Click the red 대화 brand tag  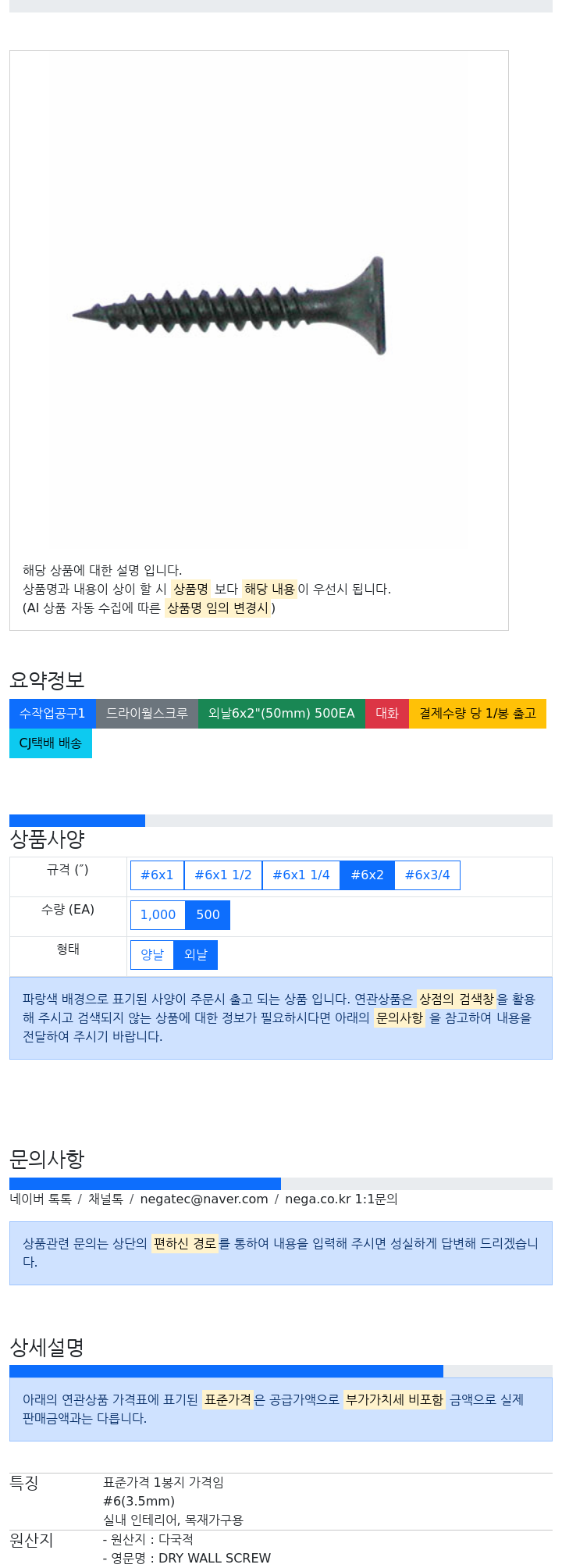(387, 714)
